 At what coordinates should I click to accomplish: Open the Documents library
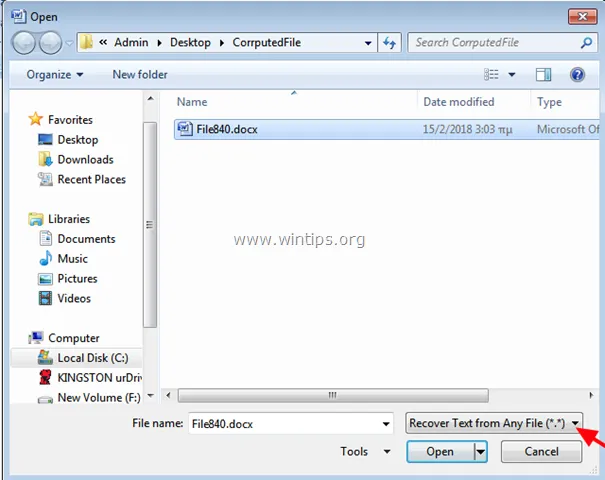pyautogui.click(x=86, y=239)
